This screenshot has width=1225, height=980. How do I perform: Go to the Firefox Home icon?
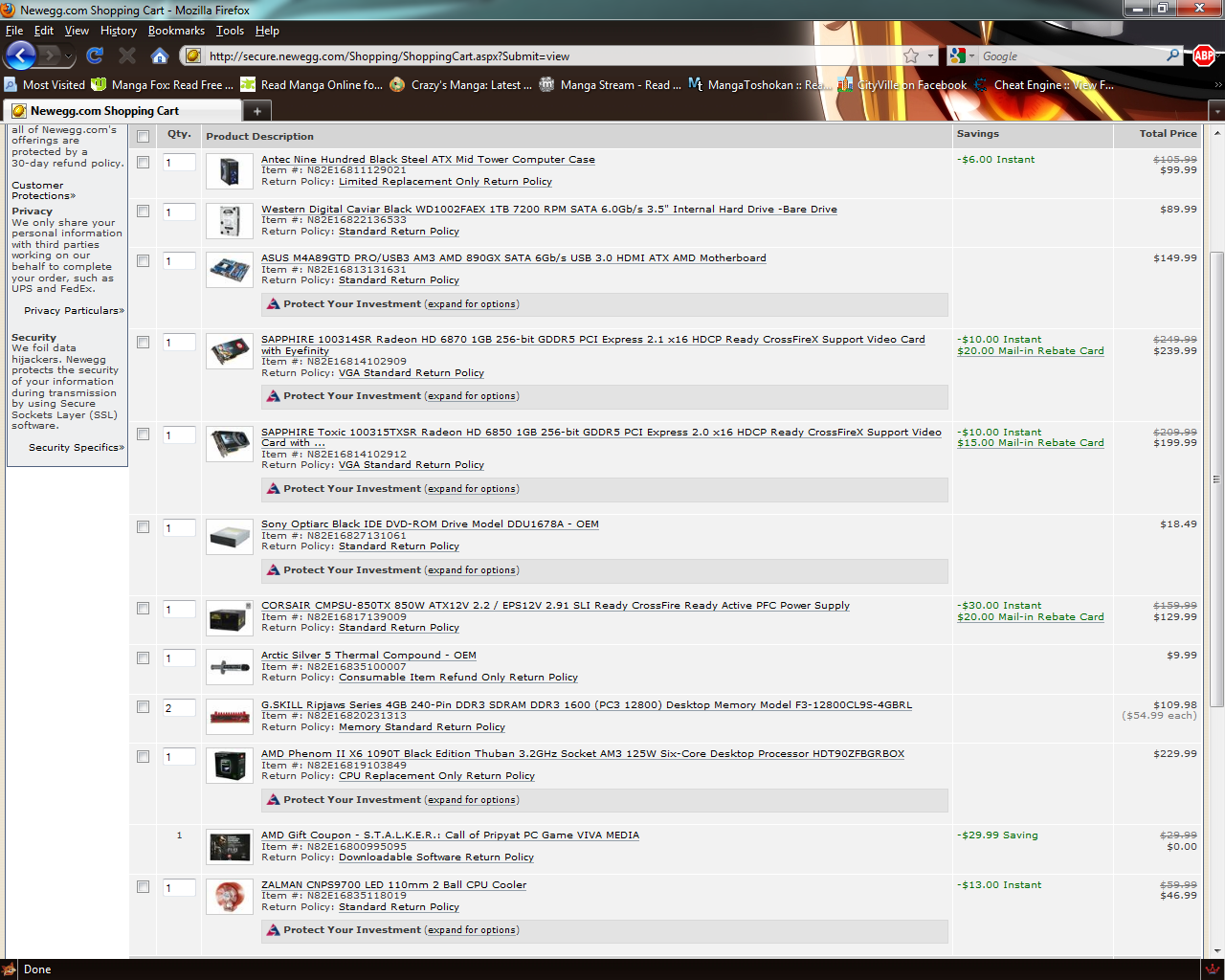click(x=160, y=56)
